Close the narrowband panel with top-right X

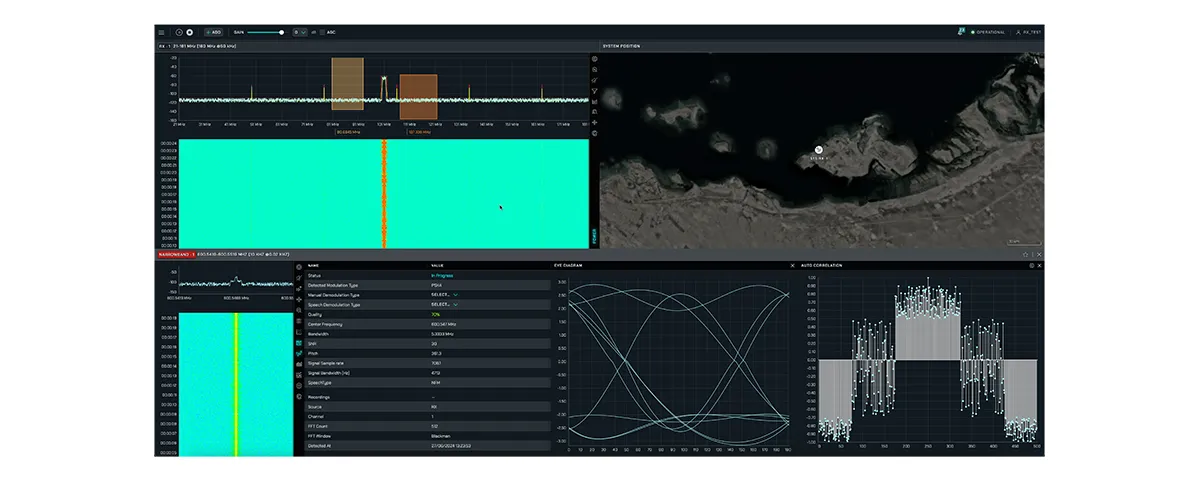(1039, 254)
